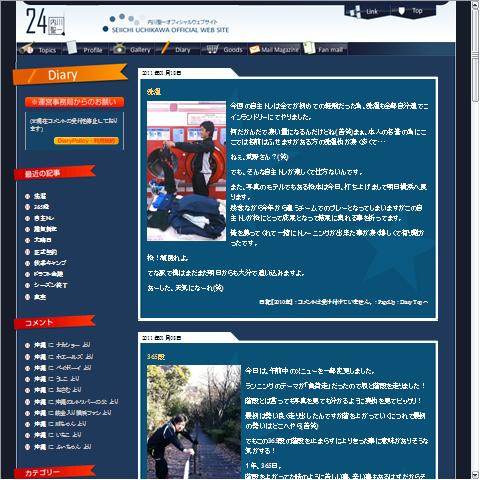Click the orange Diary page banner

(70, 74)
